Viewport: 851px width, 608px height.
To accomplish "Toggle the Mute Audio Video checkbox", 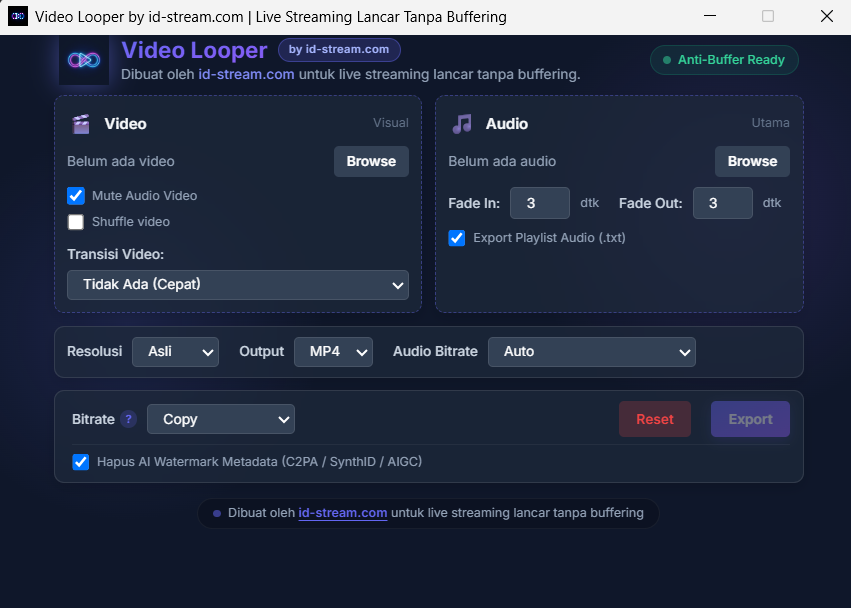I will 76,195.
